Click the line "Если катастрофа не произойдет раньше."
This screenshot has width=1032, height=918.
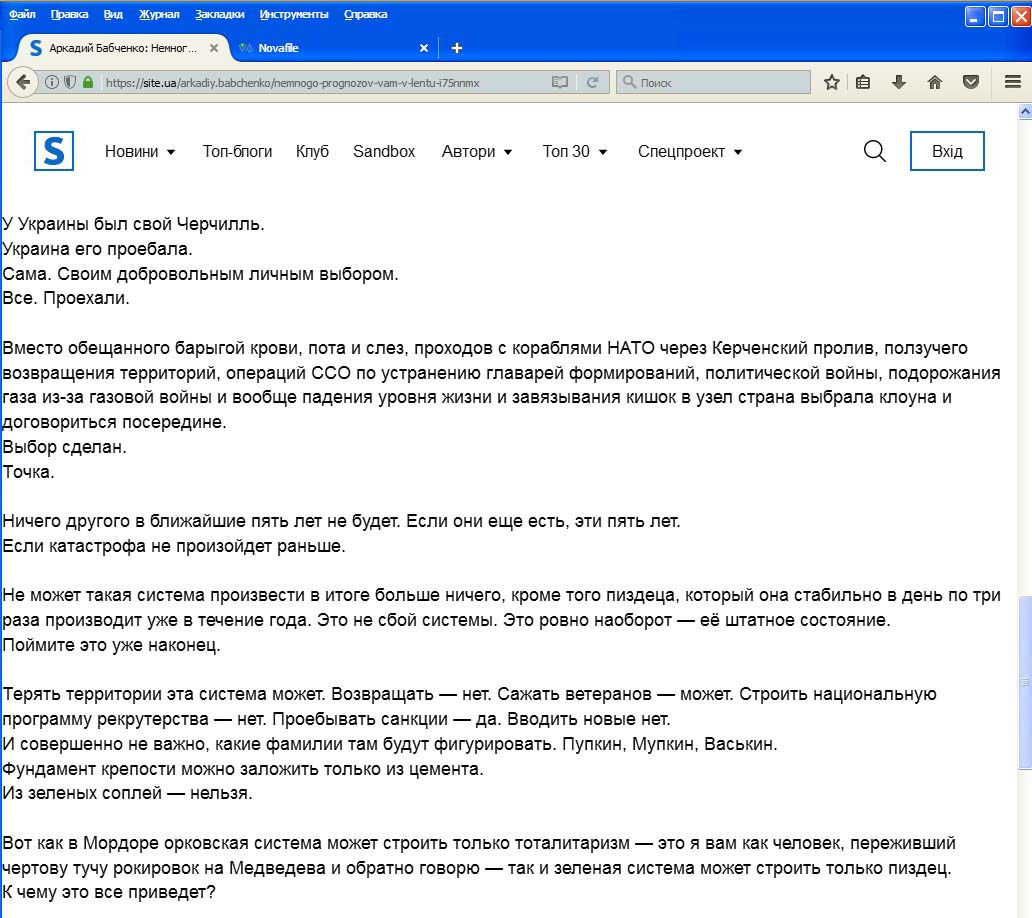[174, 546]
